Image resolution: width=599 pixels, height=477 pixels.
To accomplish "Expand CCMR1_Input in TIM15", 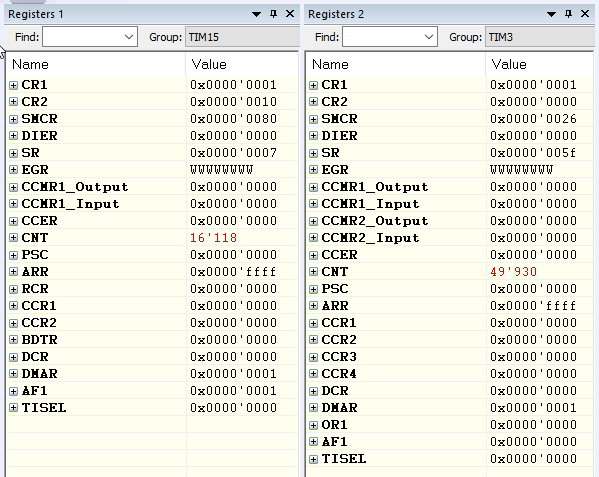I will coord(13,204).
